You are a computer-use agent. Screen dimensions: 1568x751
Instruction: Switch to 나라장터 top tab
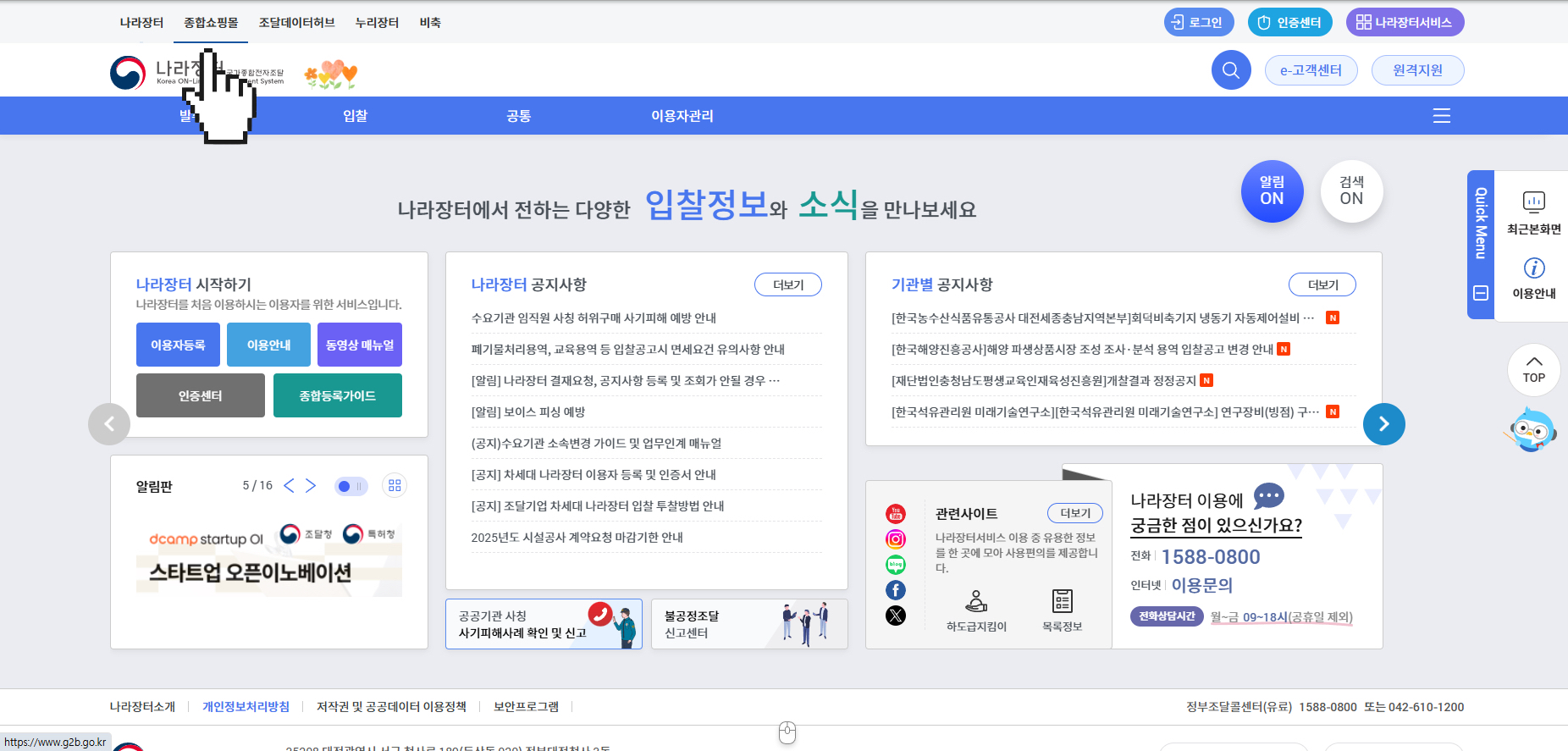point(141,22)
